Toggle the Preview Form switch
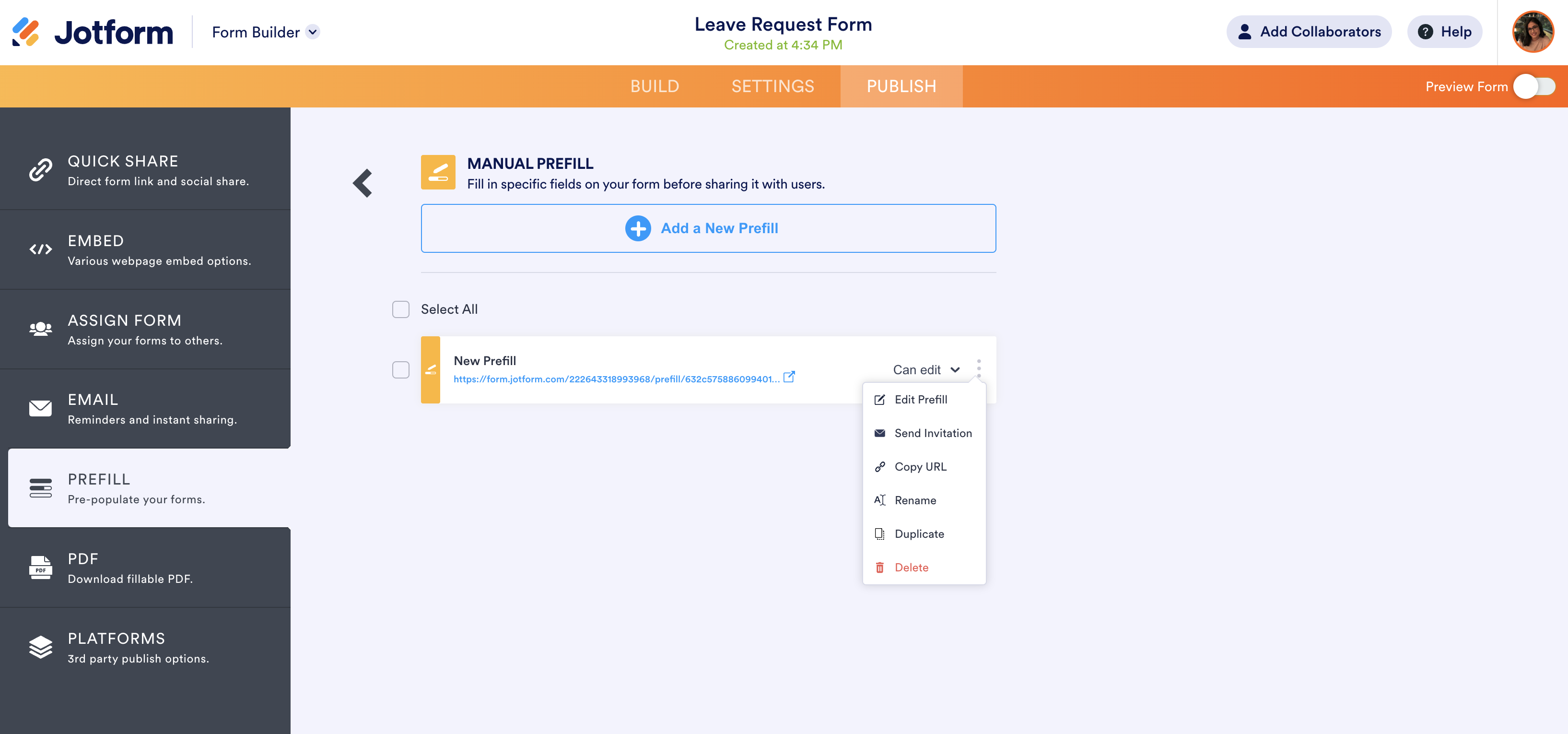 tap(1534, 86)
